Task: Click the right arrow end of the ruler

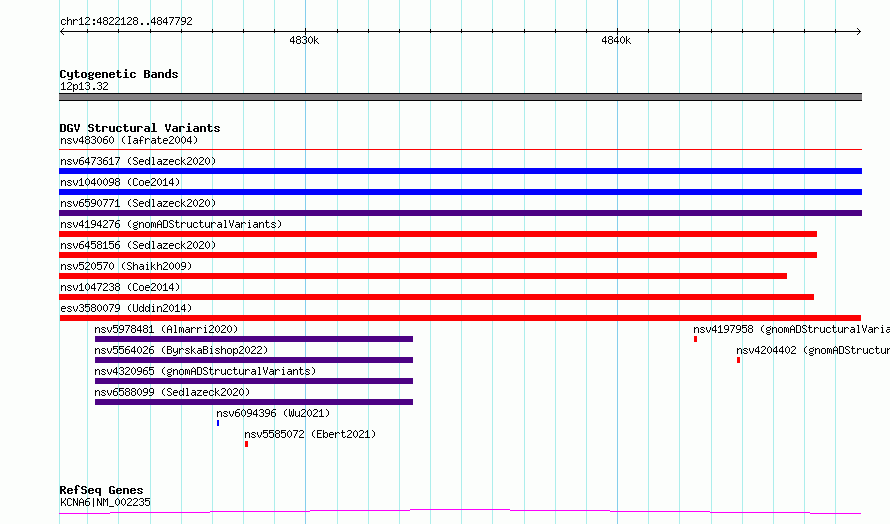Action: (x=858, y=31)
